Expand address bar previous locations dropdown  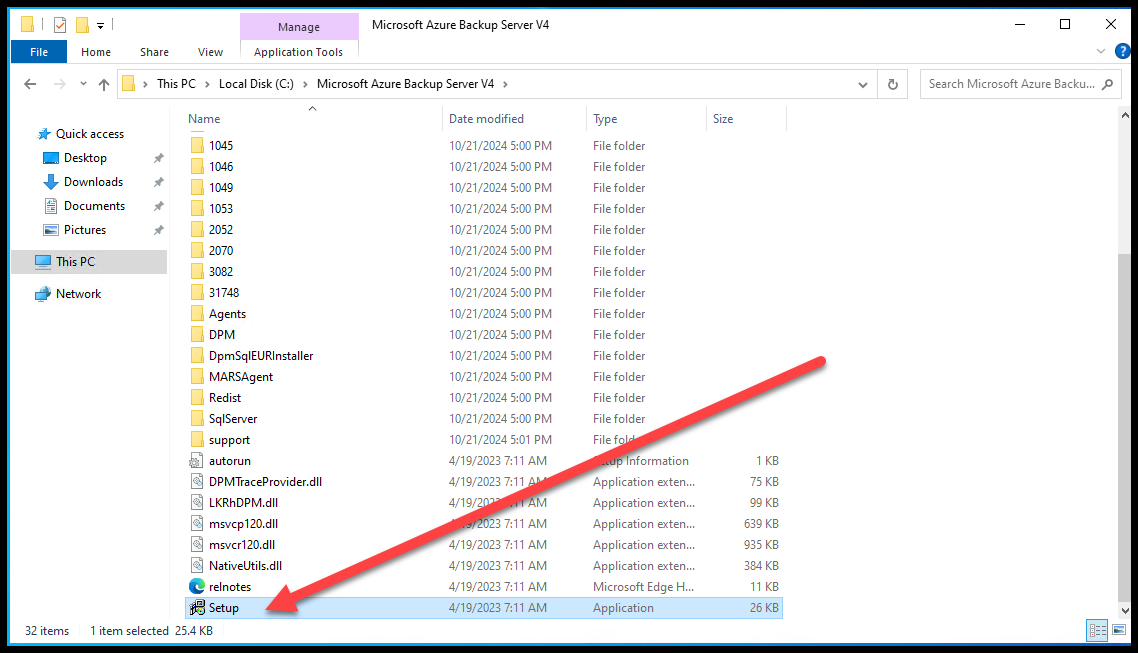pyautogui.click(x=862, y=84)
